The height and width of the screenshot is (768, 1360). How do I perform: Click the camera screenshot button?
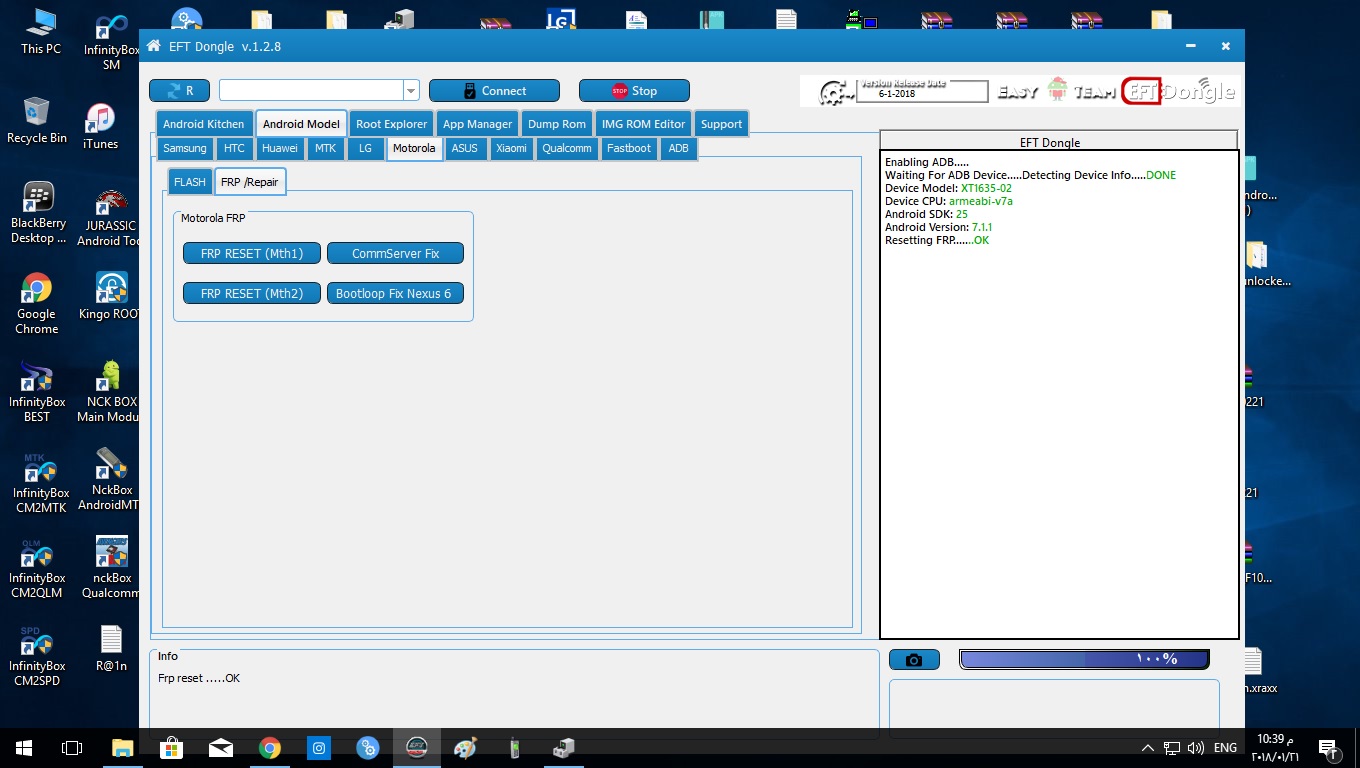[914, 660]
